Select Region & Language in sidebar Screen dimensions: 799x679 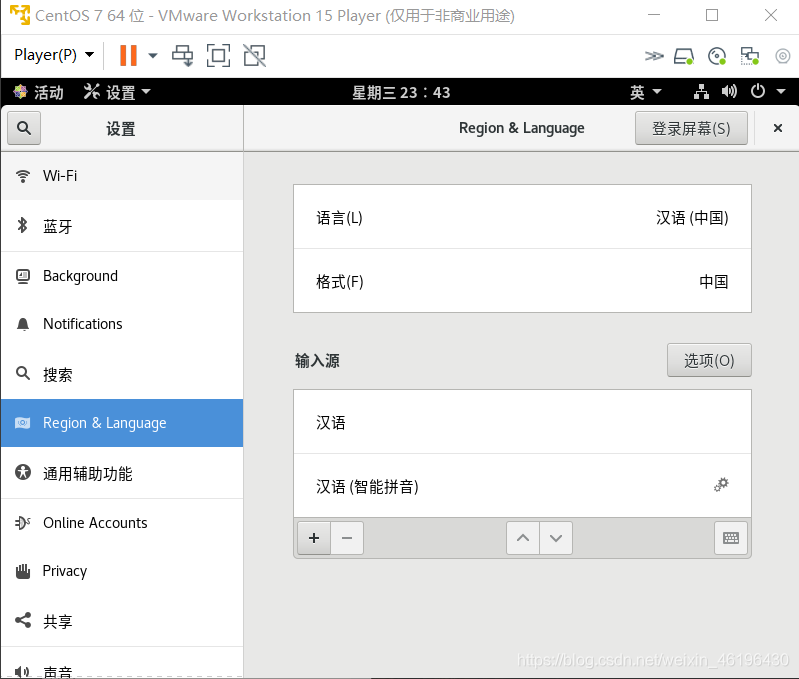[x=122, y=423]
